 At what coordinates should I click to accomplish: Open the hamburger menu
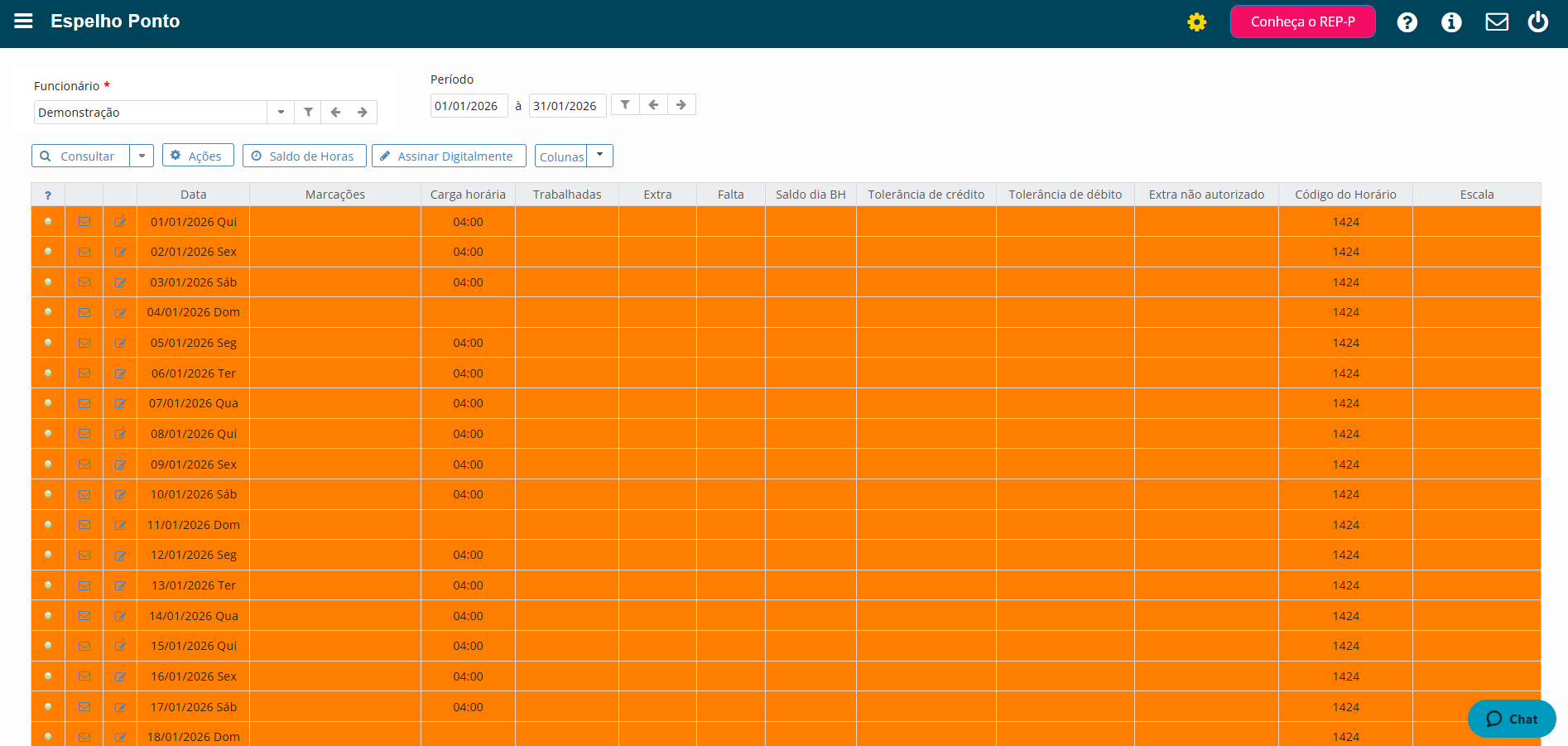[x=23, y=21]
